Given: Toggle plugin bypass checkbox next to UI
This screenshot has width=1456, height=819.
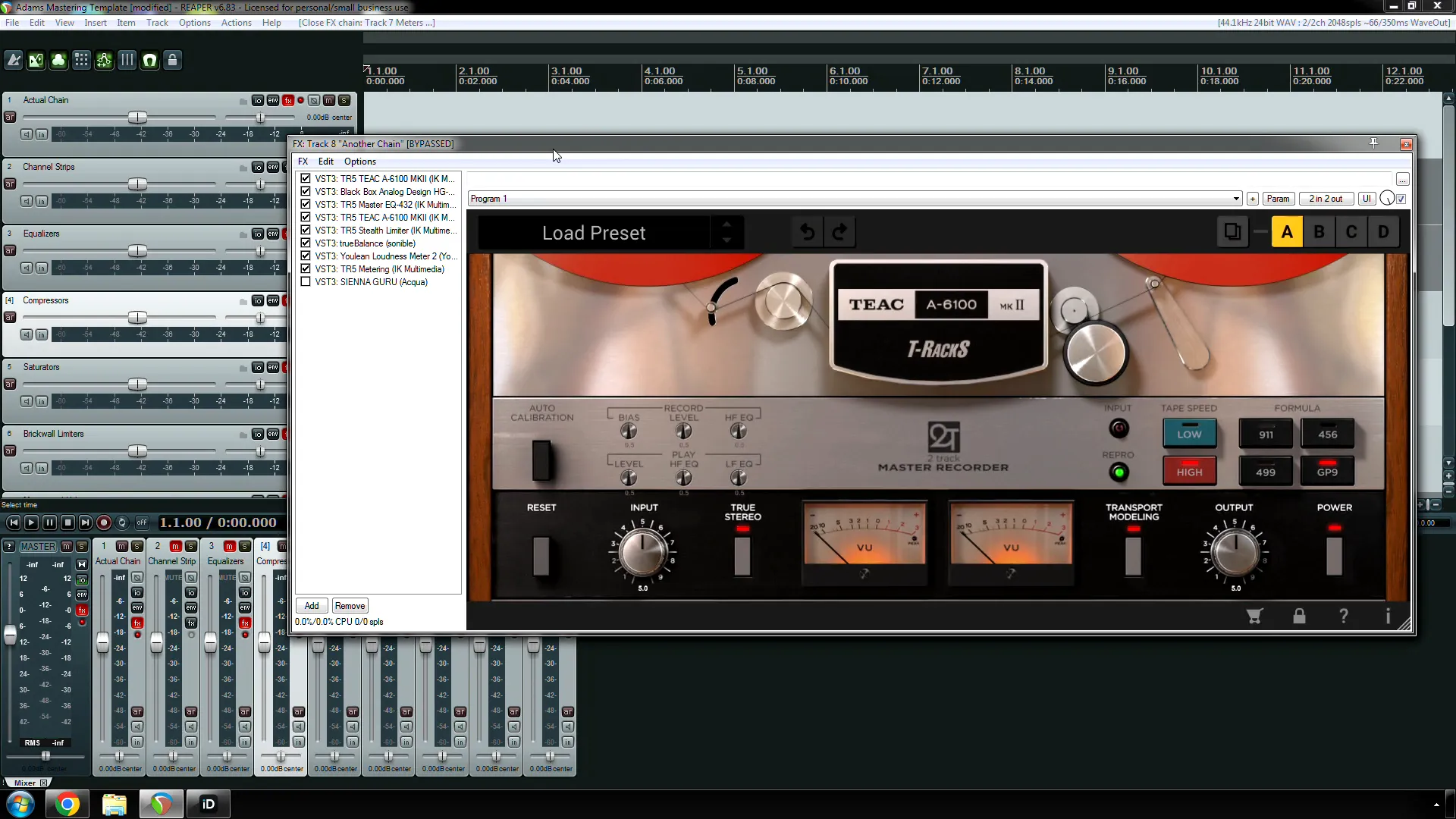Looking at the screenshot, I should pyautogui.click(x=1401, y=199).
